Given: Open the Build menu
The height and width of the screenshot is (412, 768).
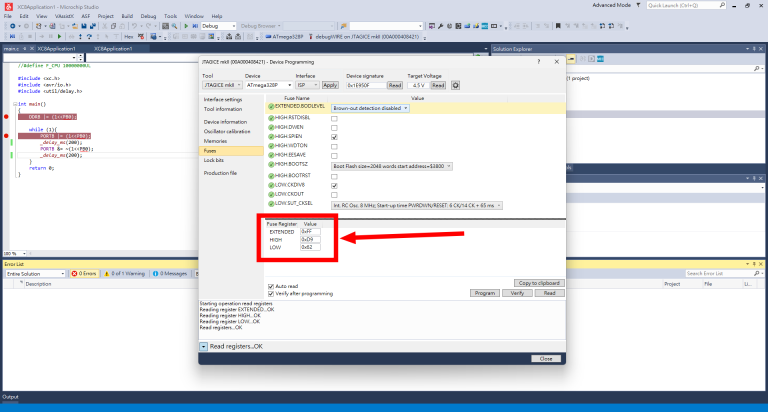Looking at the screenshot, I should [127, 16].
